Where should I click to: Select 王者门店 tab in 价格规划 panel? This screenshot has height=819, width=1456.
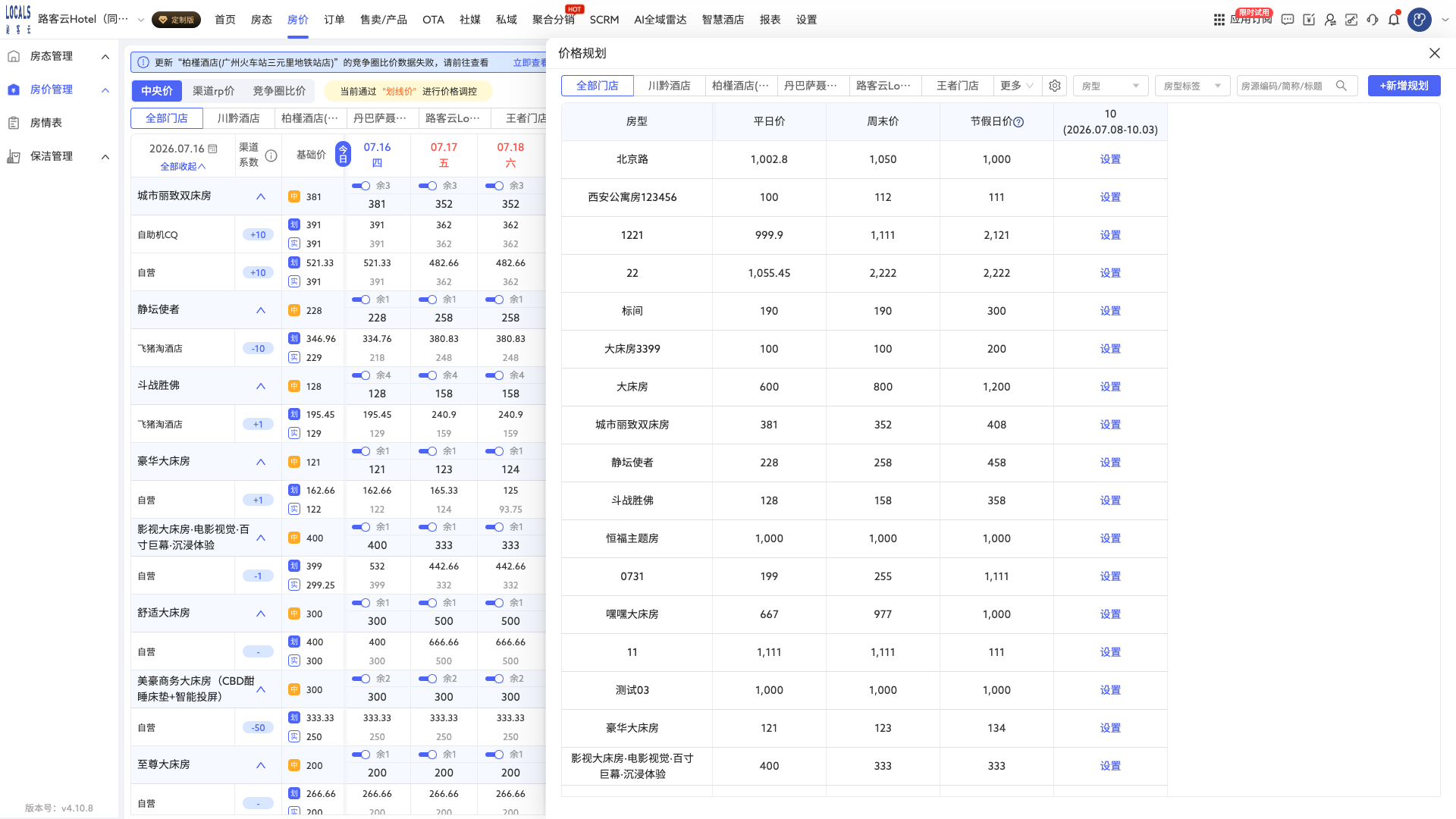[958, 86]
